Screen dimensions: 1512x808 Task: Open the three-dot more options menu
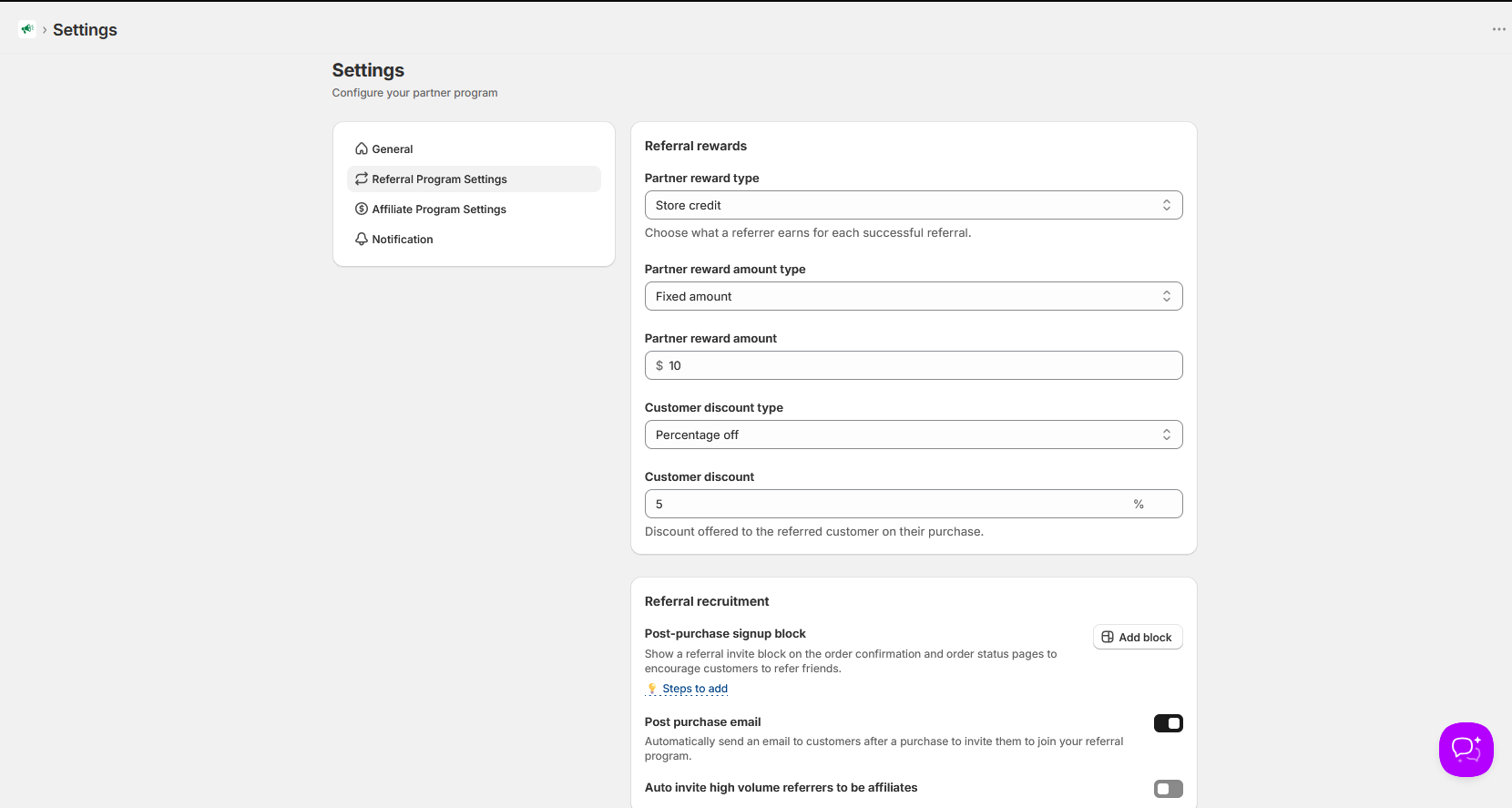1498,29
